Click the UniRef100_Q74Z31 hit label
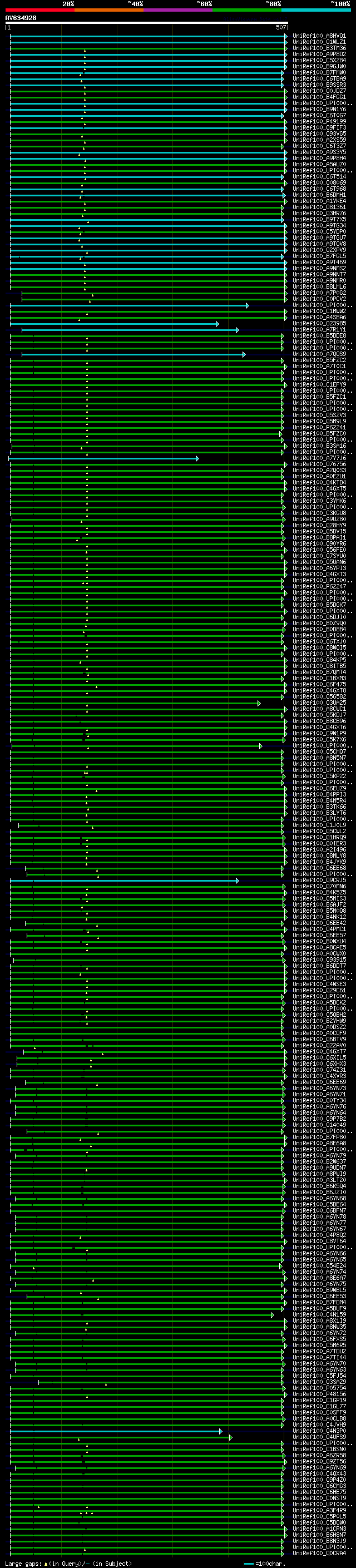This screenshot has height=1568, width=356. [x=319, y=1070]
